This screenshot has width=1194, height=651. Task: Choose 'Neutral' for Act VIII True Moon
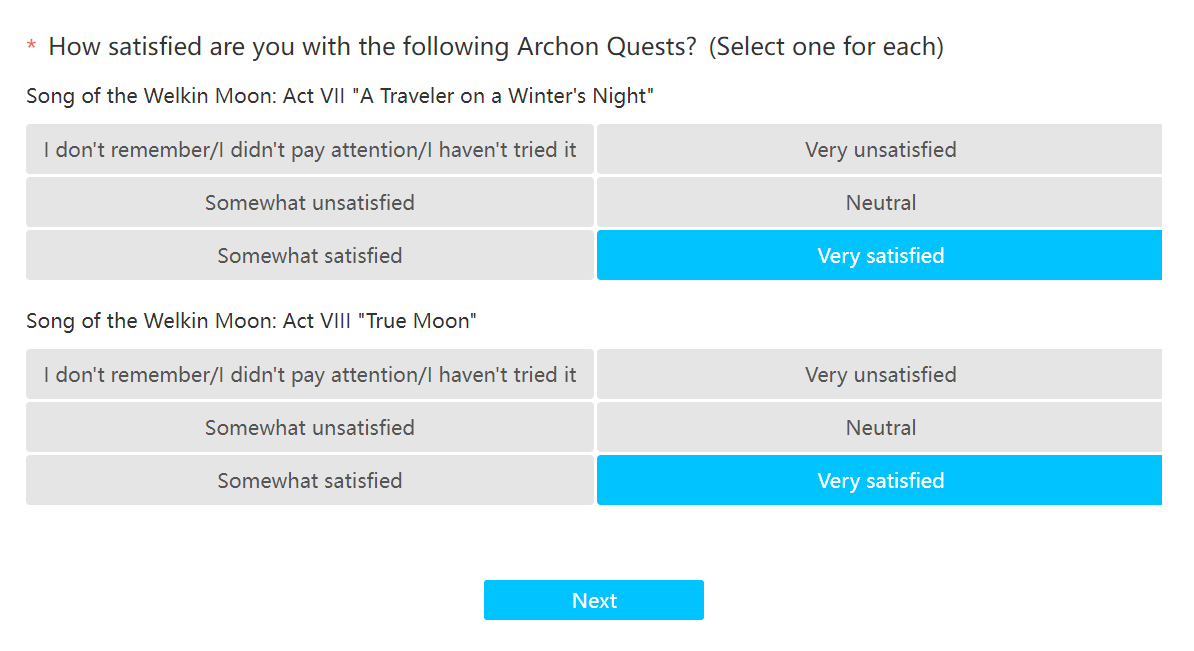879,428
